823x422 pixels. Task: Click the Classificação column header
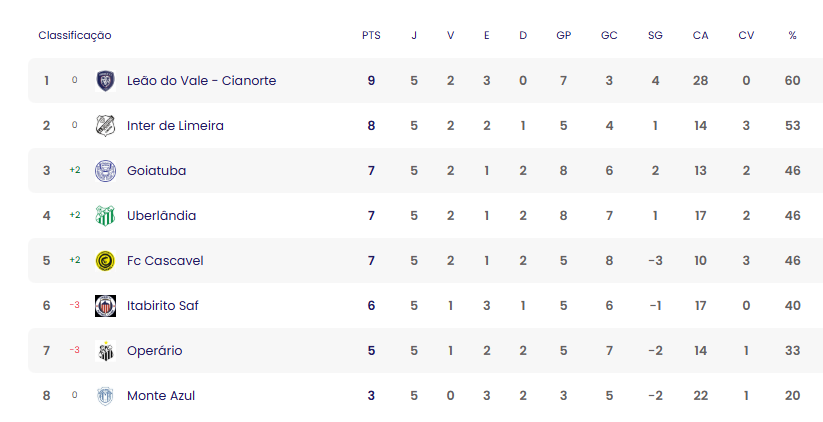point(75,36)
